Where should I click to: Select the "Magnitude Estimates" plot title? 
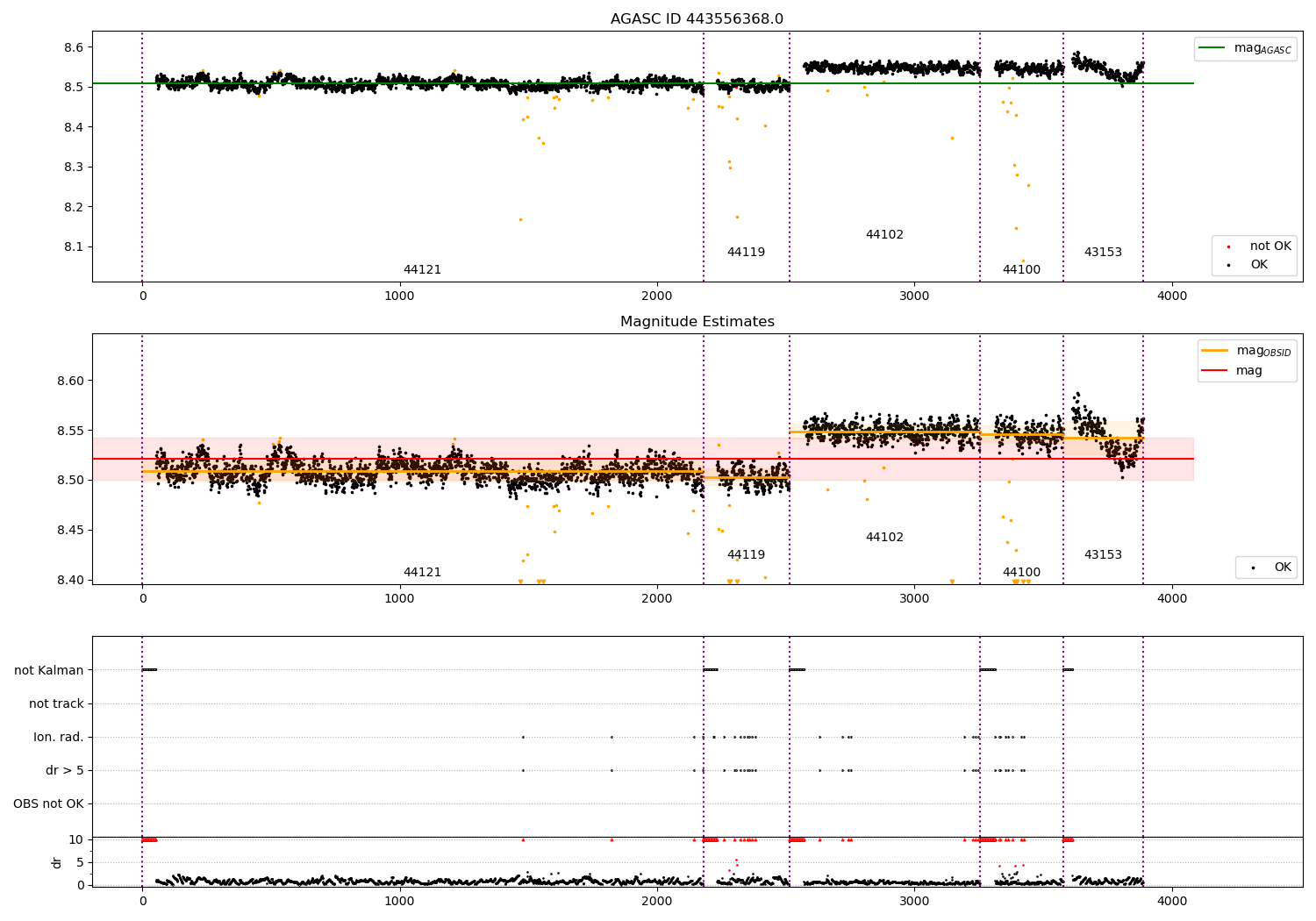coord(697,322)
